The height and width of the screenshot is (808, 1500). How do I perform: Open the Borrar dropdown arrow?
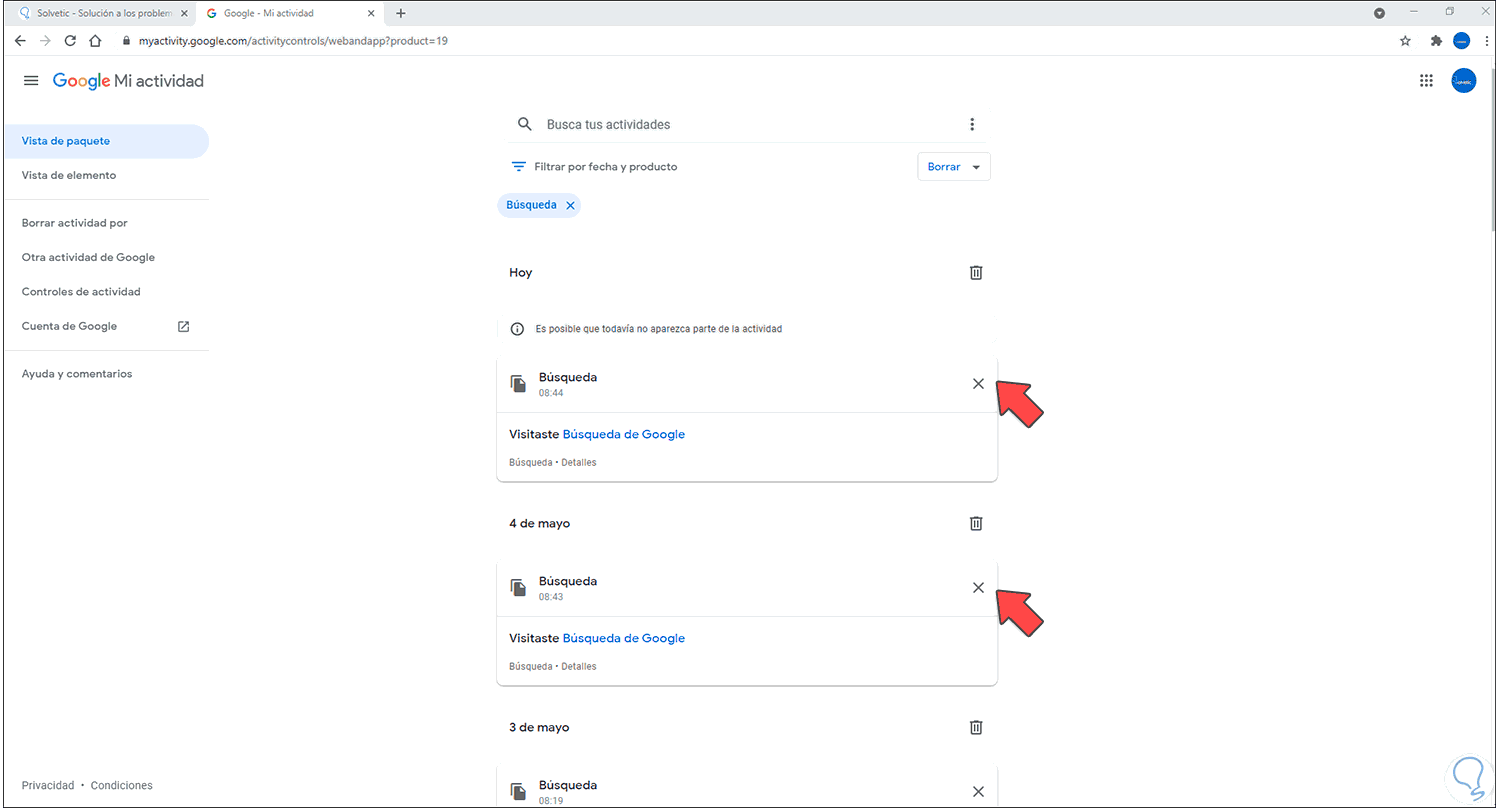coord(975,166)
